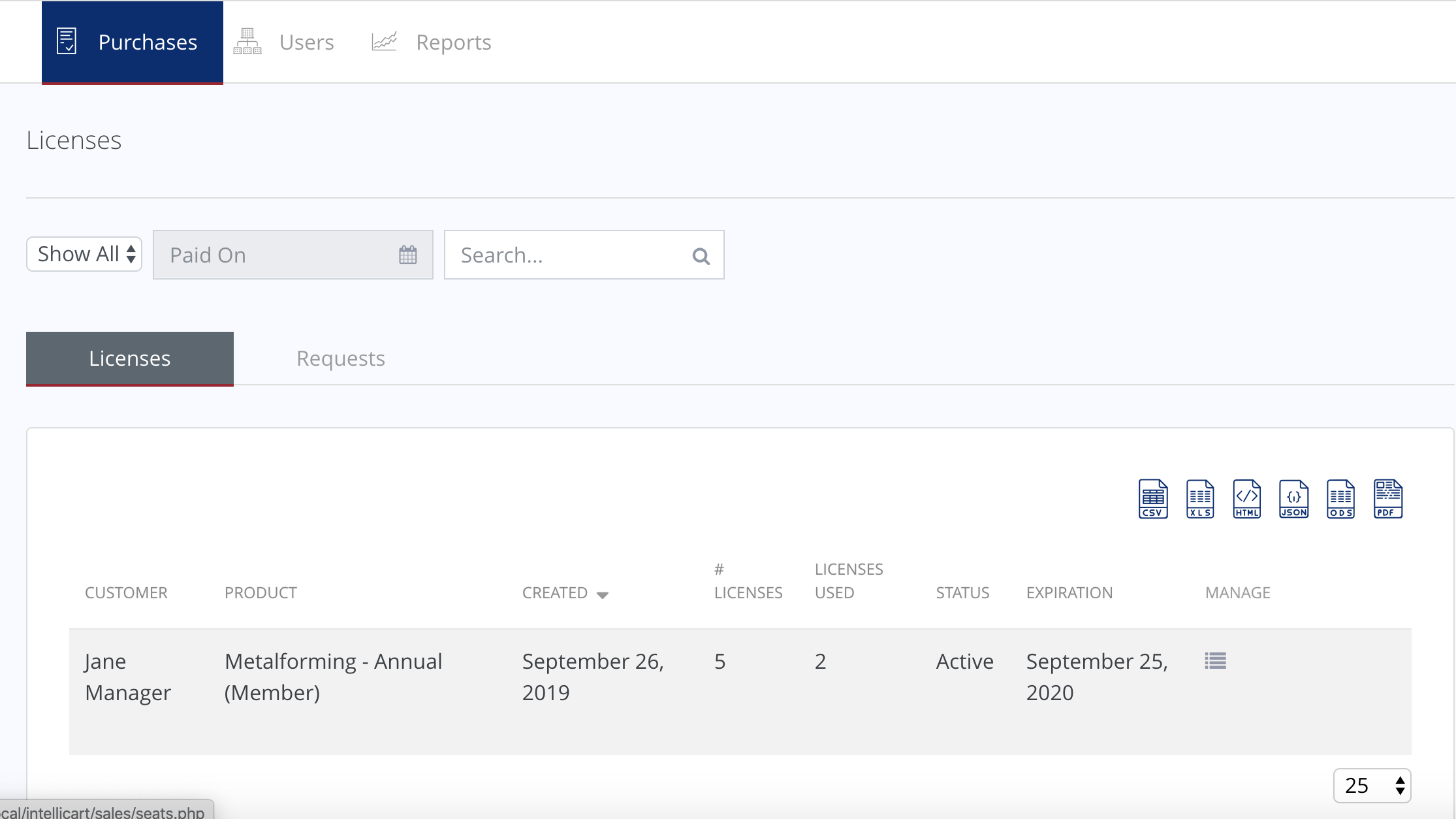Export table as CSV file
The image size is (1456, 819).
tap(1153, 499)
